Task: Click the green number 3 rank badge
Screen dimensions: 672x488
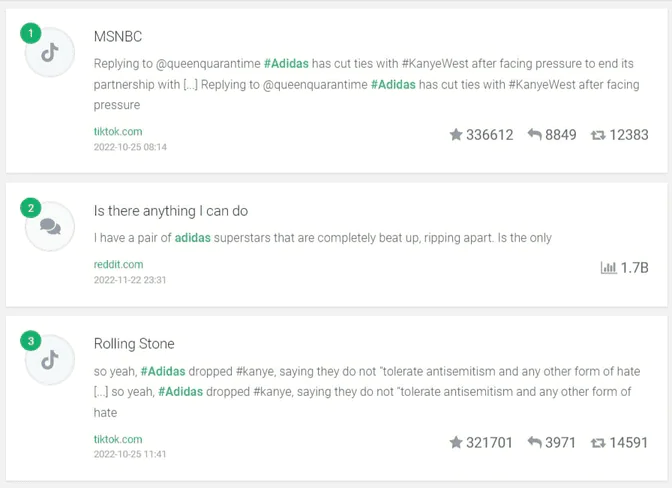Action: pyautogui.click(x=31, y=341)
